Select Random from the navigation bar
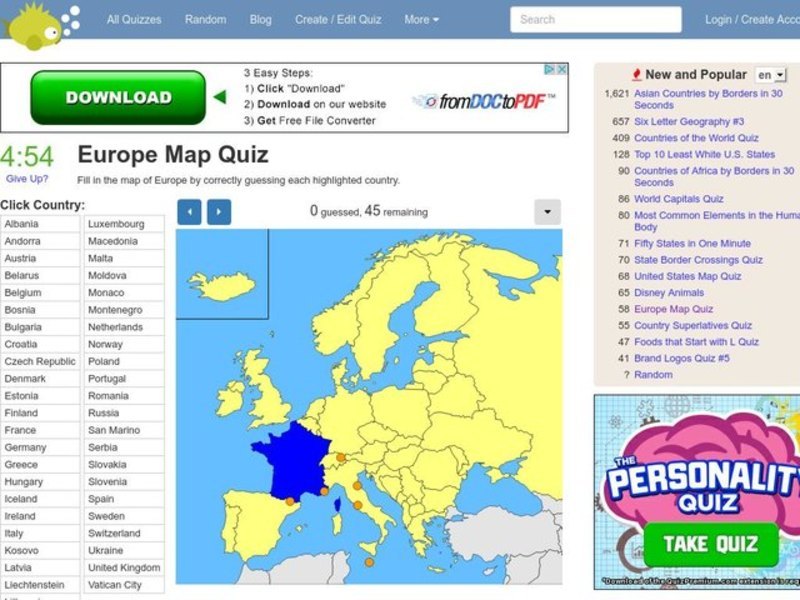The image size is (800, 600). [x=205, y=19]
